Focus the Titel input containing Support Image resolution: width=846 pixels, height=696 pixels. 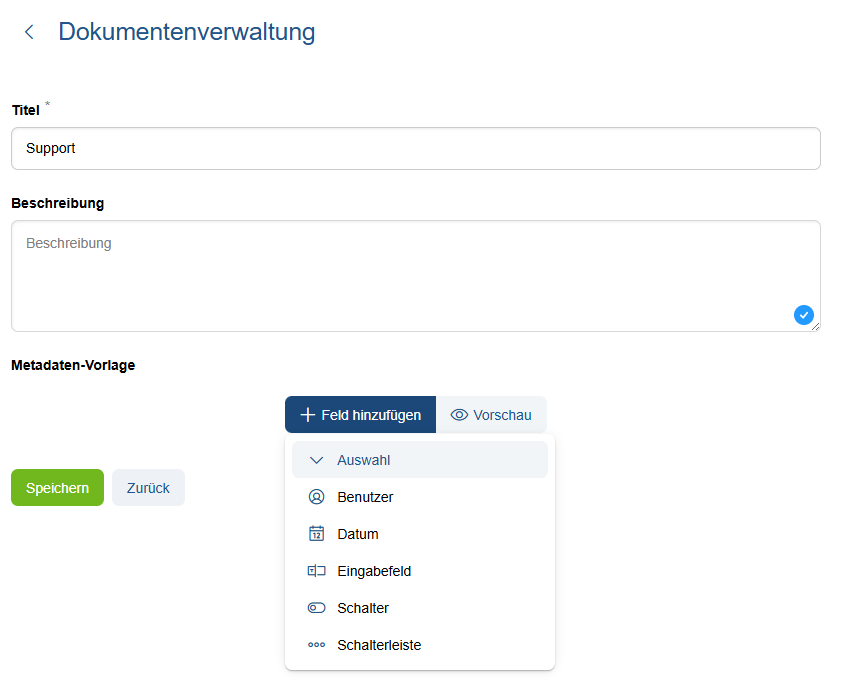pos(415,148)
